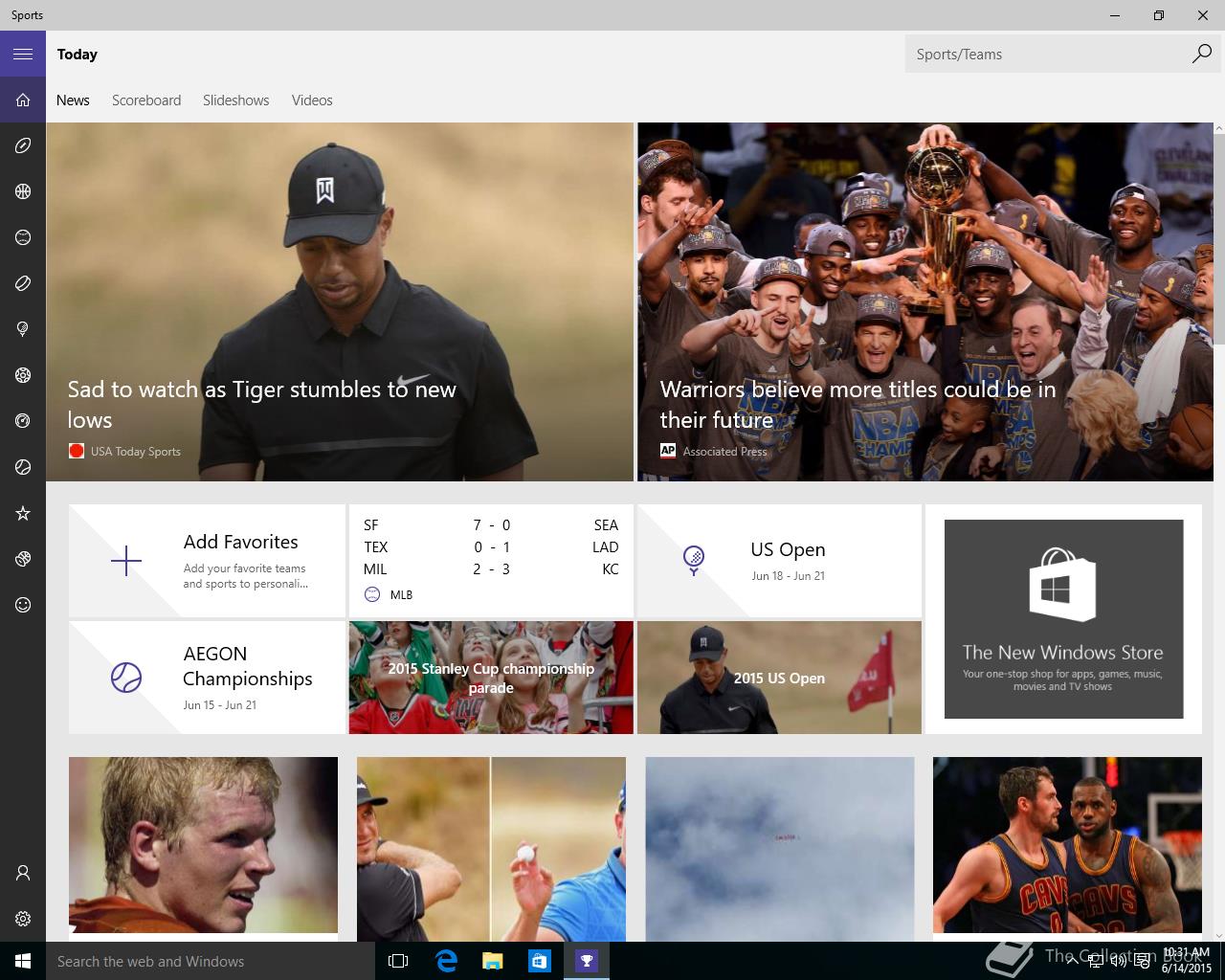Open the Settings gear in sidebar
Image resolution: width=1225 pixels, height=980 pixels.
pos(23,919)
